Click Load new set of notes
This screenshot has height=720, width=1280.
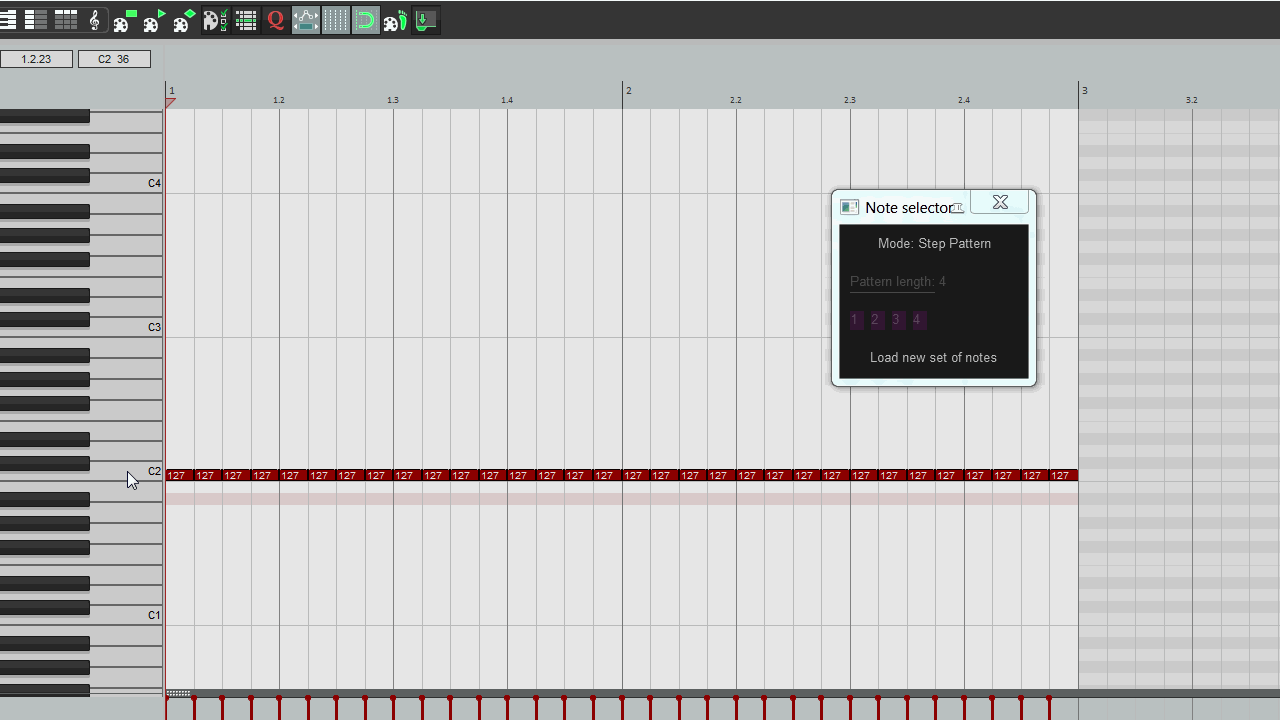click(x=933, y=357)
